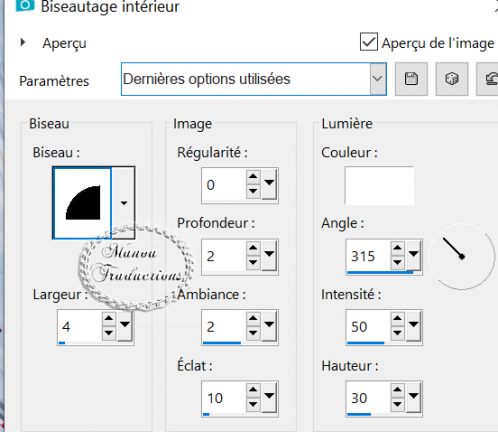The image size is (498, 432).
Task: Increase Régularité with its up arrow
Action: [x=253, y=176]
